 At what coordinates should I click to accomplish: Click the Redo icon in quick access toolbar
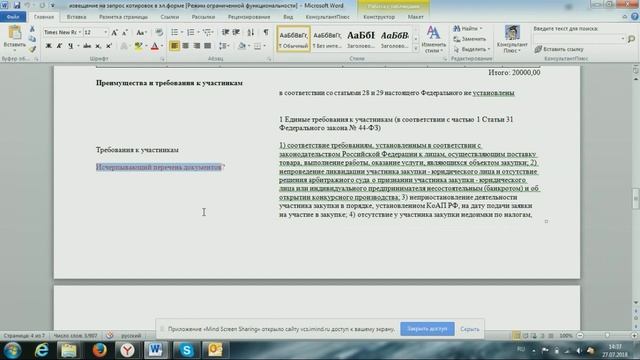coord(42,5)
